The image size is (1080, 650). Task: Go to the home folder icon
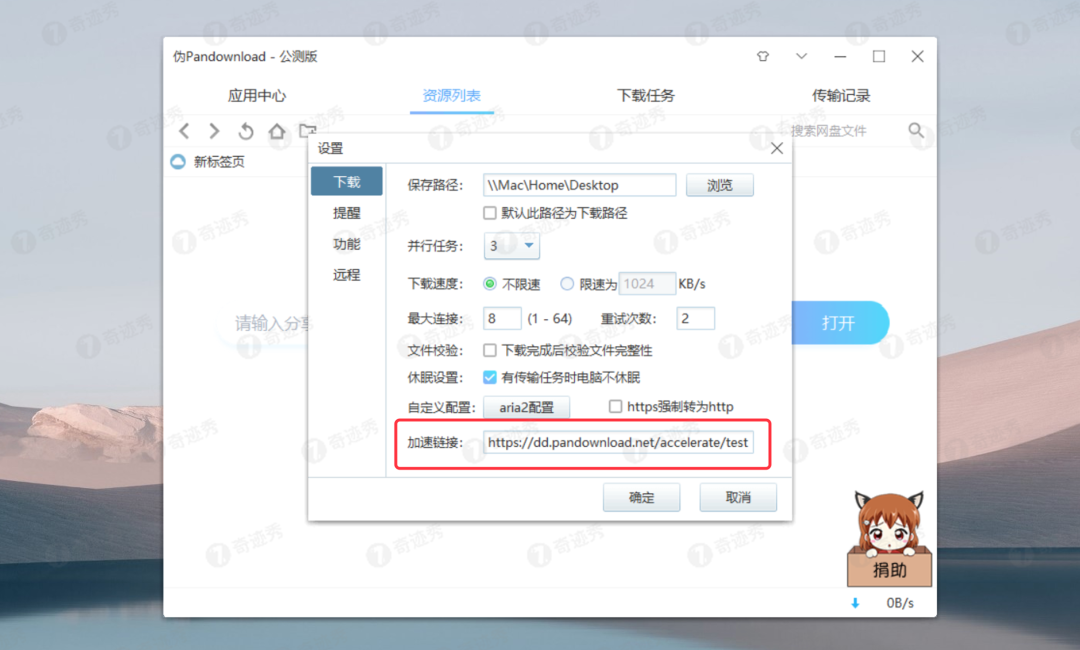click(277, 130)
